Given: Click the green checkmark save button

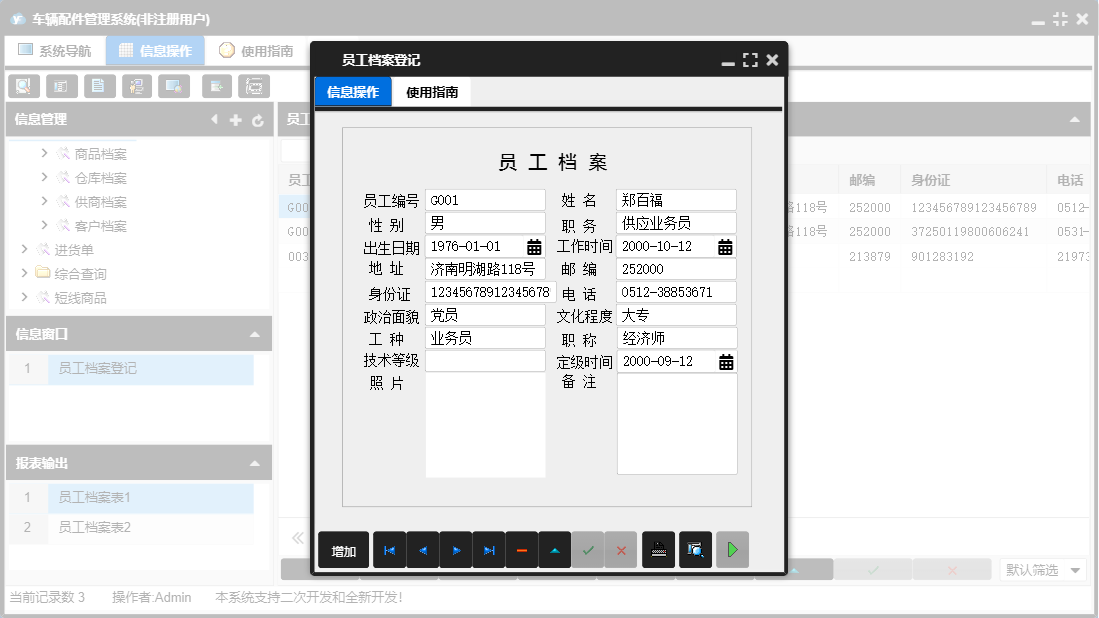Looking at the screenshot, I should point(588,550).
